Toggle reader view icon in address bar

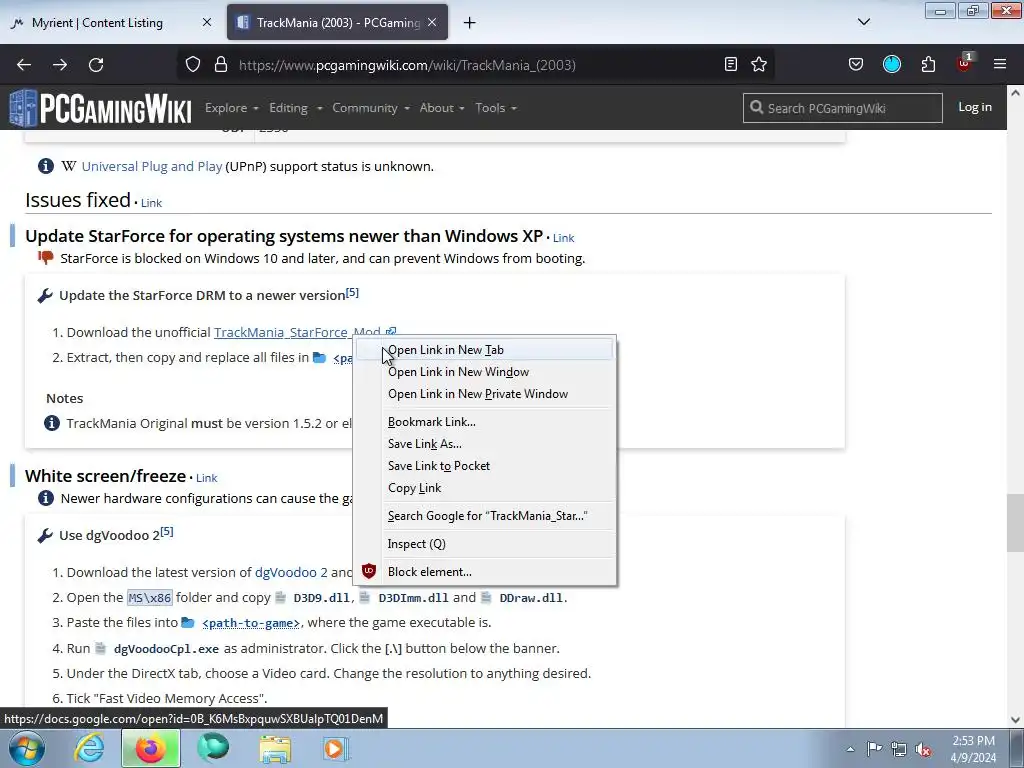pyautogui.click(x=731, y=65)
